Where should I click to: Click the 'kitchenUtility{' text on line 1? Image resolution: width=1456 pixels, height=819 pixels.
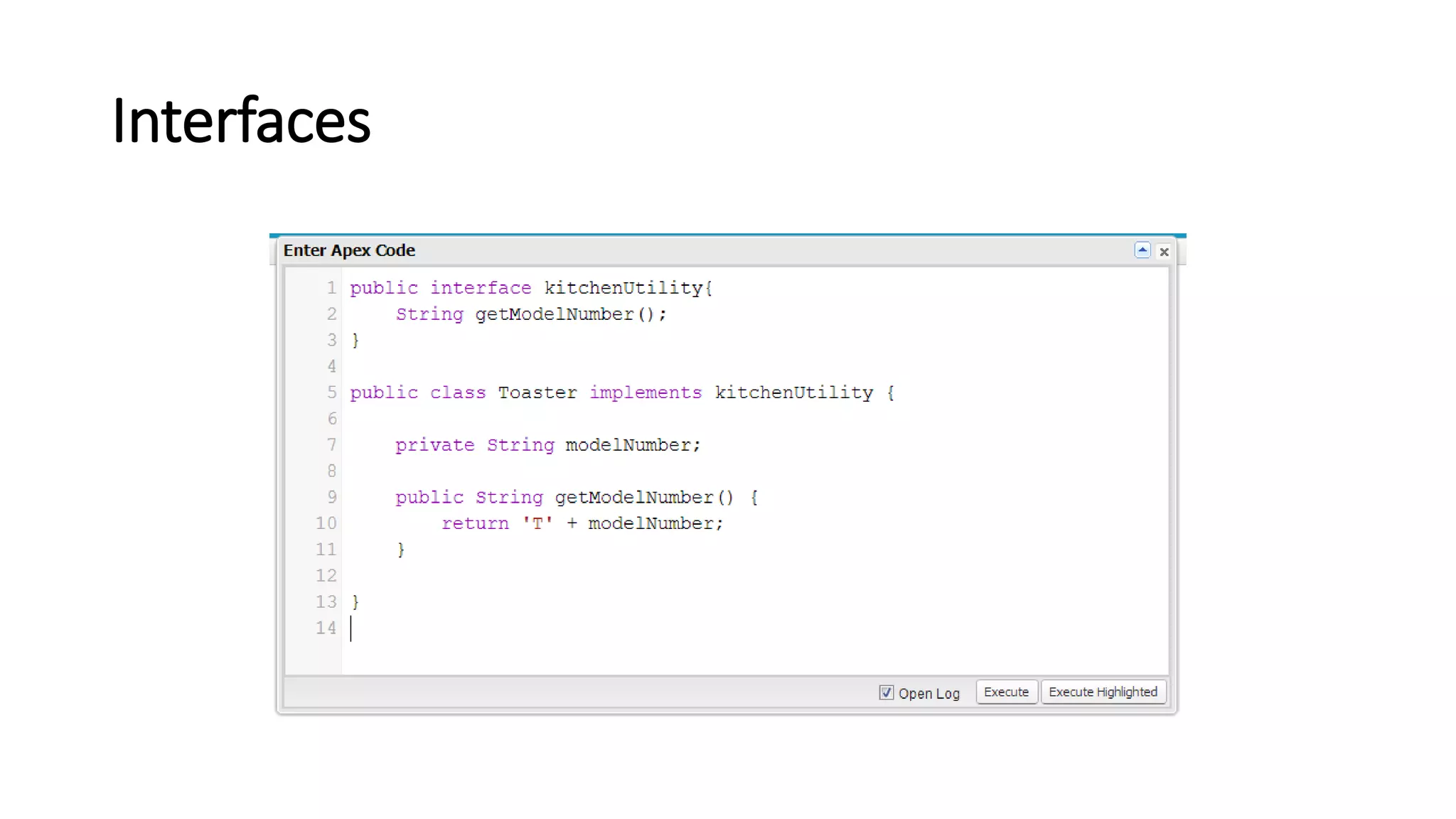[x=628, y=288]
